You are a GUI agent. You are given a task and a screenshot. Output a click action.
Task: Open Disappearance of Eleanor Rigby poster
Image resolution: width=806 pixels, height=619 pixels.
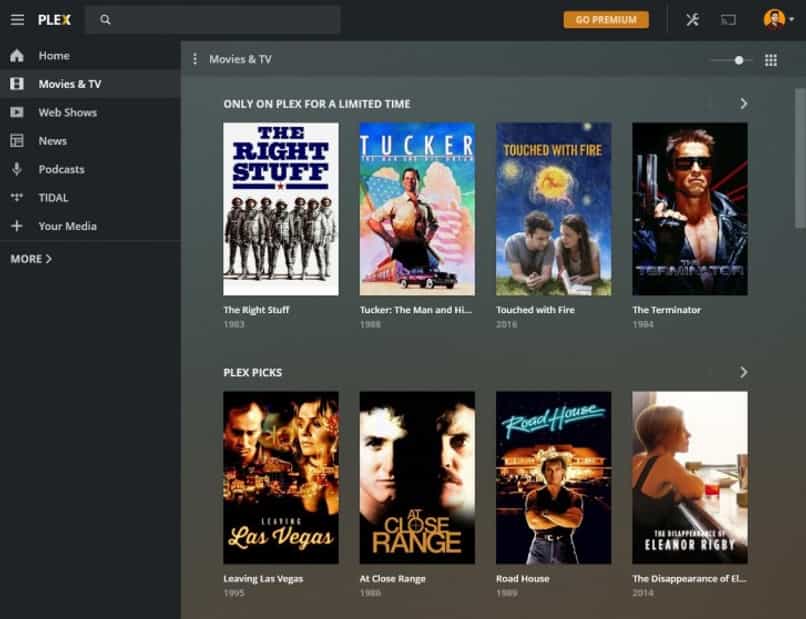coord(690,478)
